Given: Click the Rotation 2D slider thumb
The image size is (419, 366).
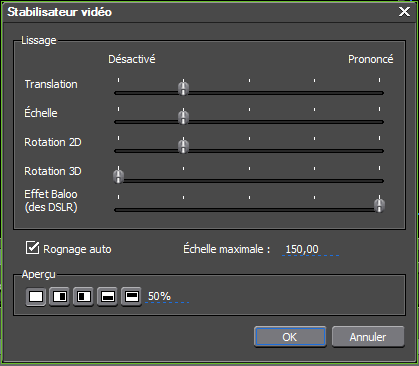Looking at the screenshot, I should (183, 146).
